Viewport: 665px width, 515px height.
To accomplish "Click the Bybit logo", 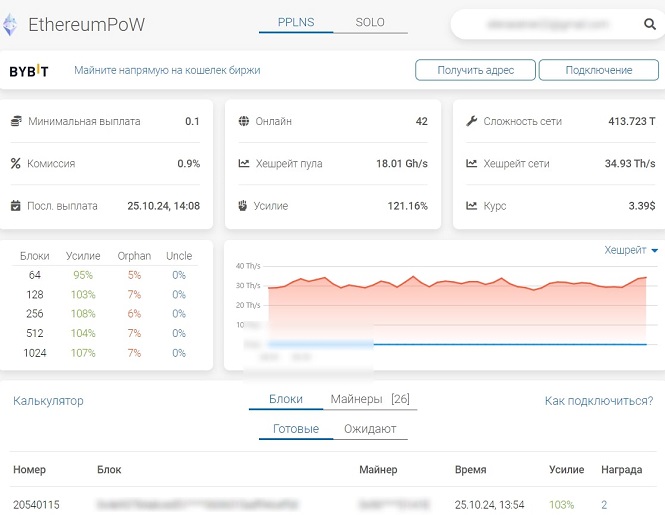I will [29, 70].
